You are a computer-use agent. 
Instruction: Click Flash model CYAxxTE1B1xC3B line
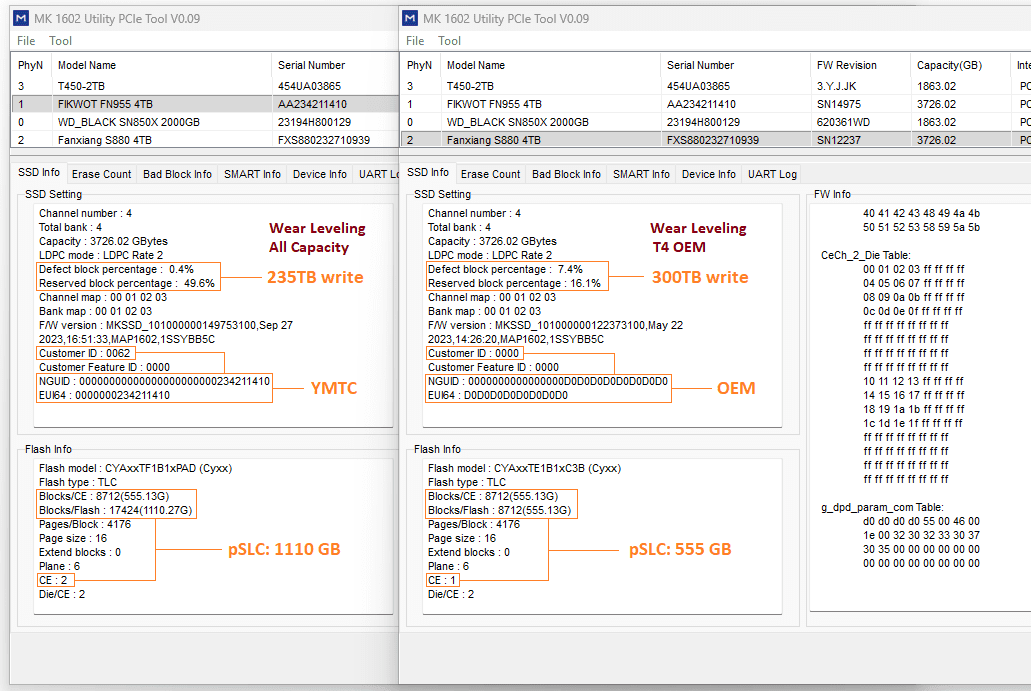point(525,468)
